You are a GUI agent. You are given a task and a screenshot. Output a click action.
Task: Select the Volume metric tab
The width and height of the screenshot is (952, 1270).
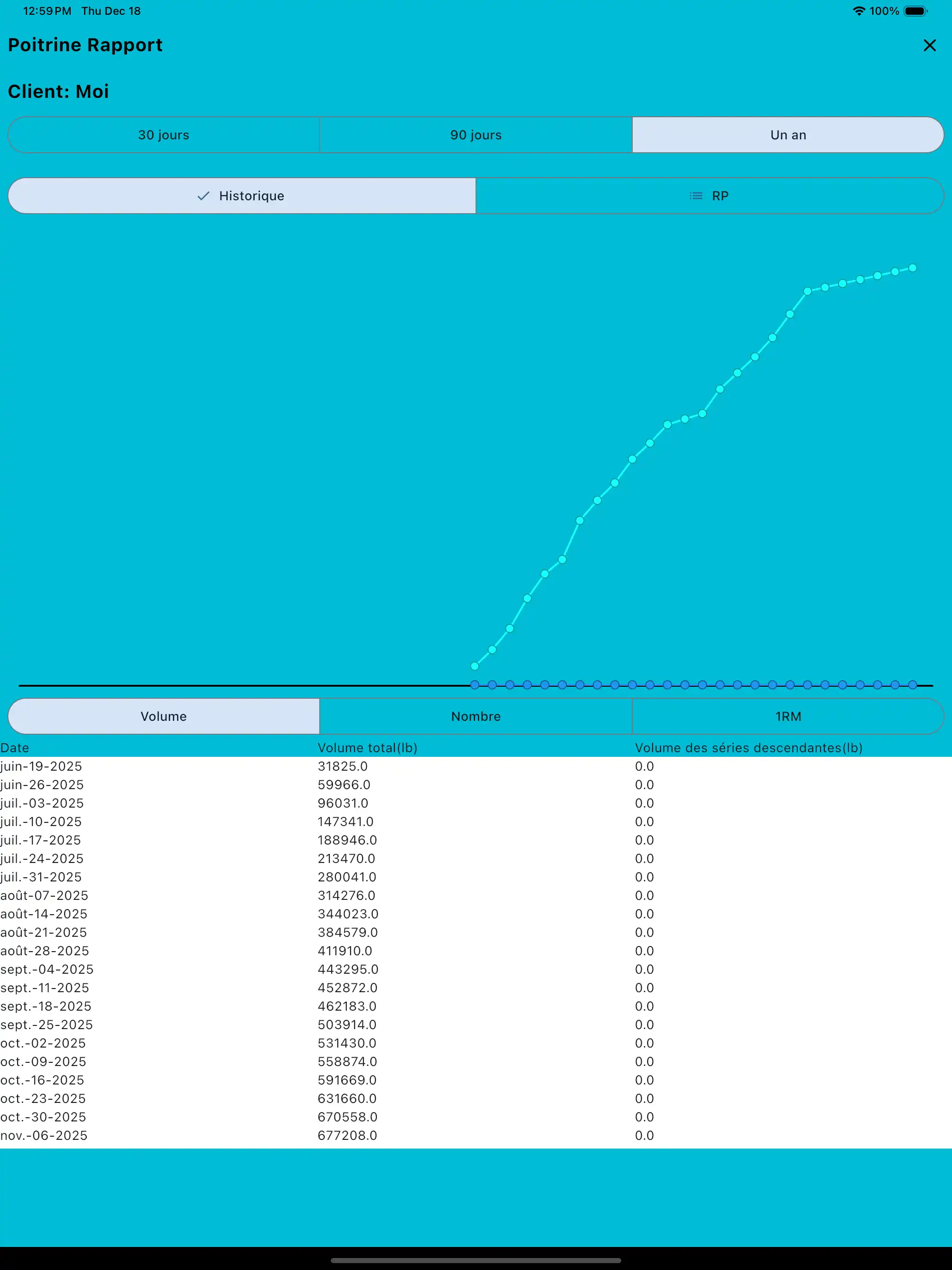click(163, 716)
